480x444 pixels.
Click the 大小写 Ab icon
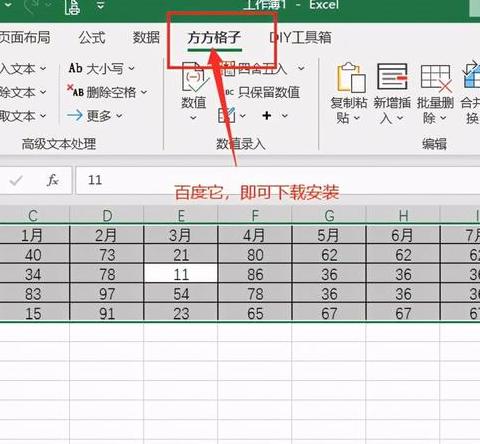75,68
